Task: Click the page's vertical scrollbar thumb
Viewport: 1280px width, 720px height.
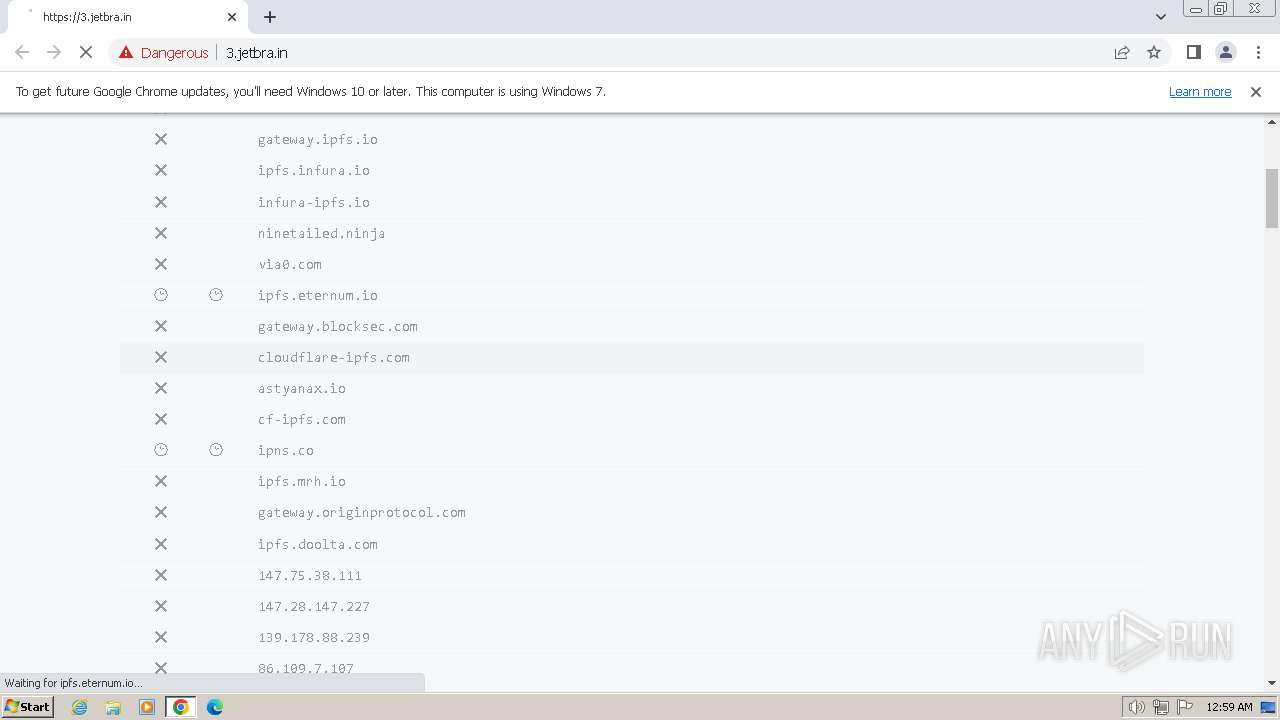Action: [1272, 198]
